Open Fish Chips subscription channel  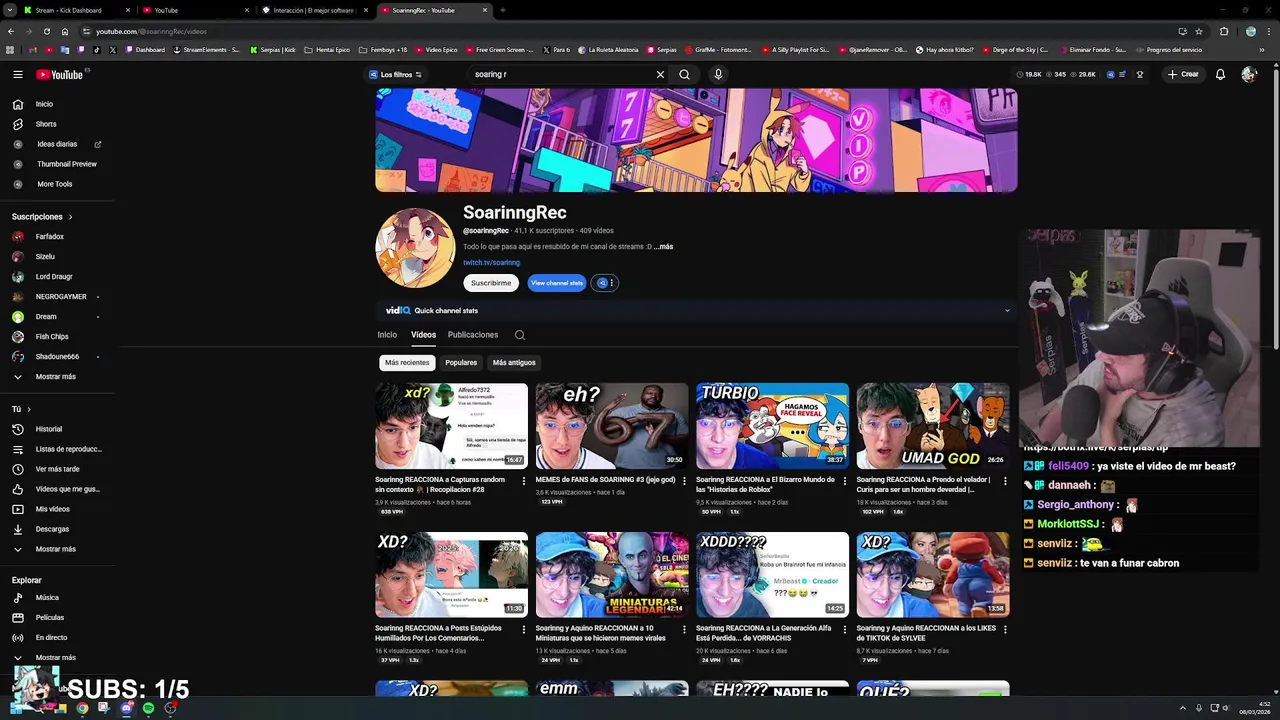pos(42,337)
